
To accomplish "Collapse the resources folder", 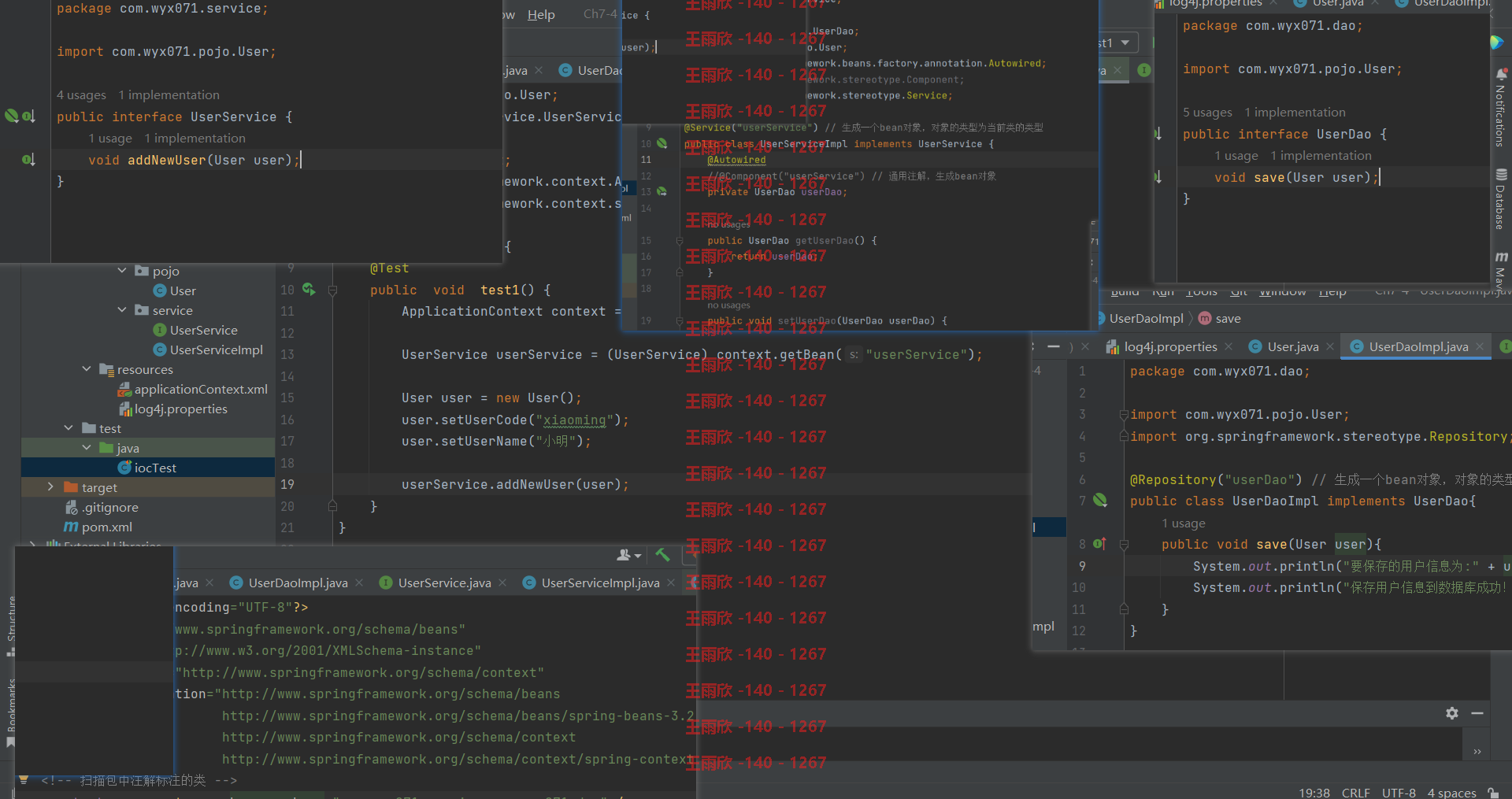I will coord(87,369).
